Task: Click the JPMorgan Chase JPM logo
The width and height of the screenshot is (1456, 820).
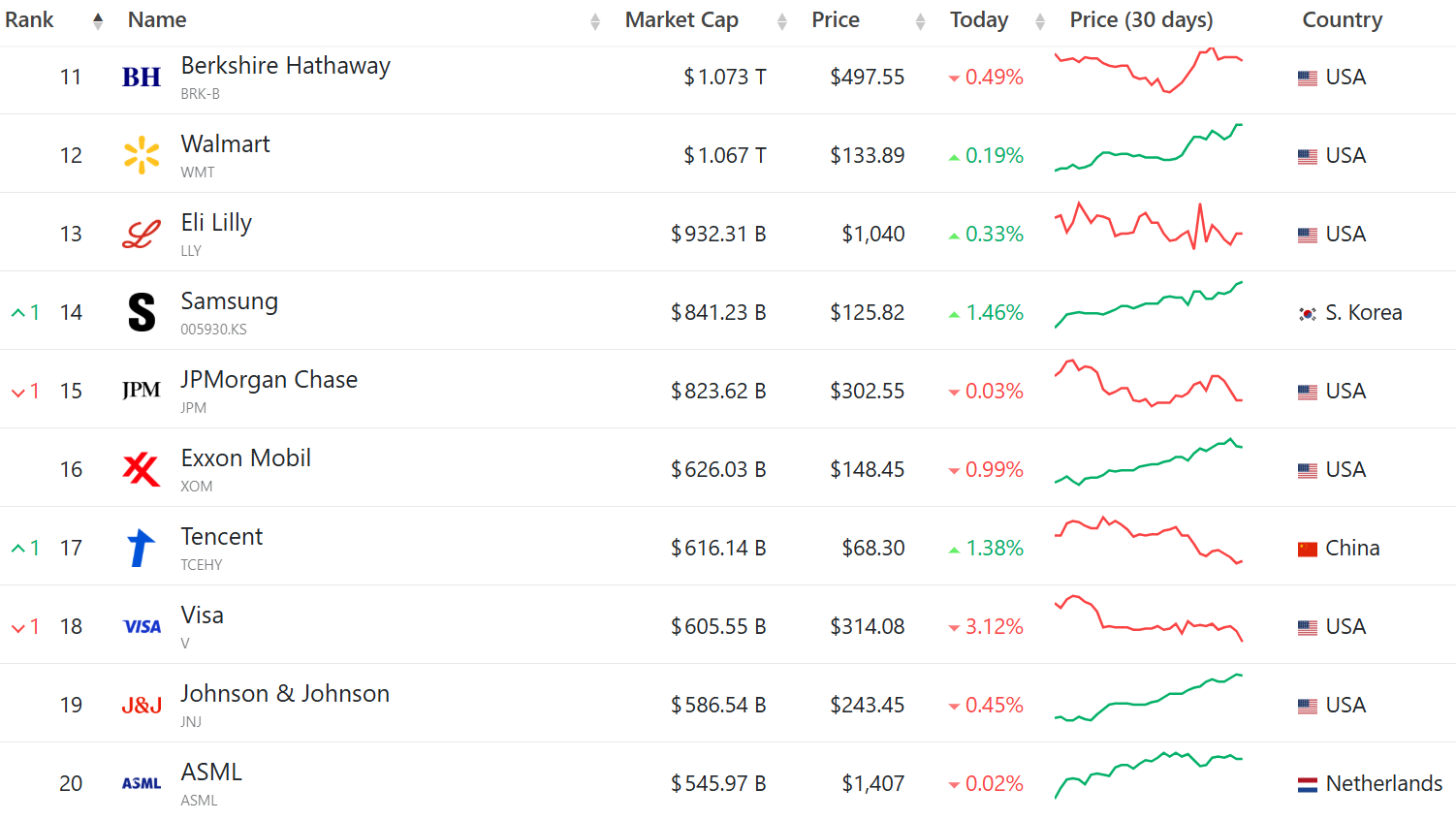Action: pos(142,391)
